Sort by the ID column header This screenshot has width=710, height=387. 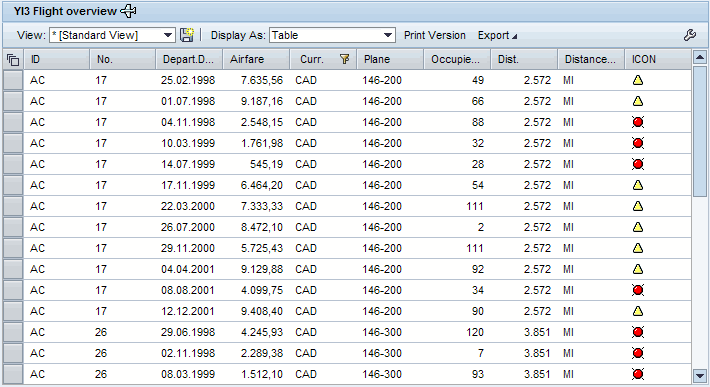tap(56, 59)
